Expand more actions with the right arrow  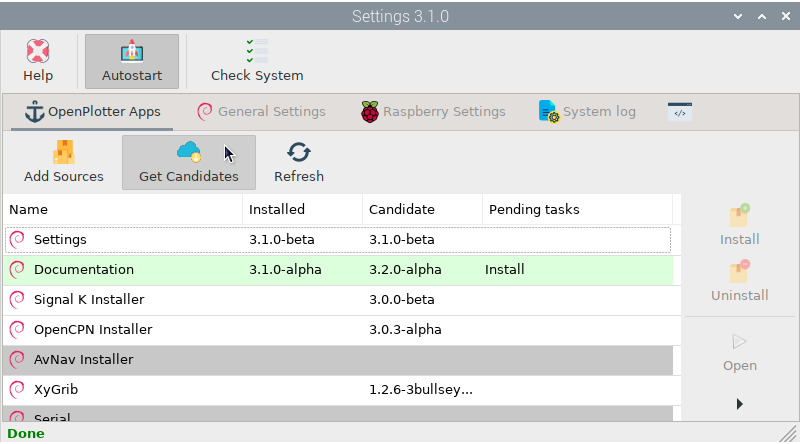pyautogui.click(x=740, y=404)
